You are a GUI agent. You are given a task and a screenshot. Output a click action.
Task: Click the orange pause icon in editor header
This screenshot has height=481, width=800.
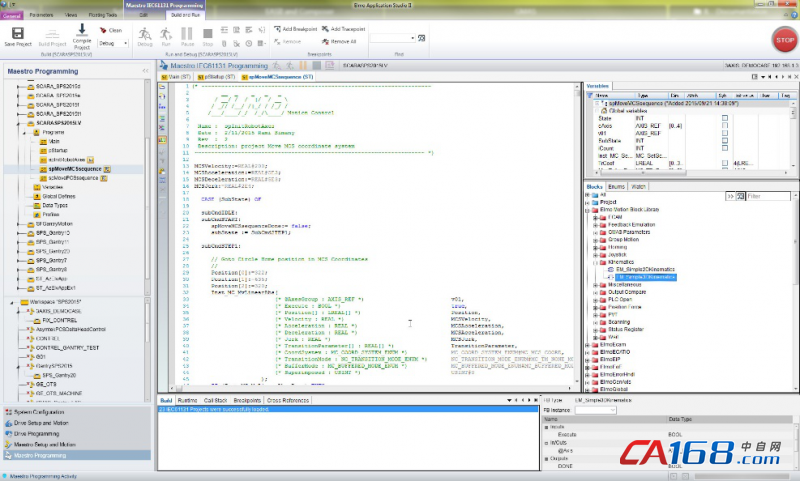coord(303,65)
